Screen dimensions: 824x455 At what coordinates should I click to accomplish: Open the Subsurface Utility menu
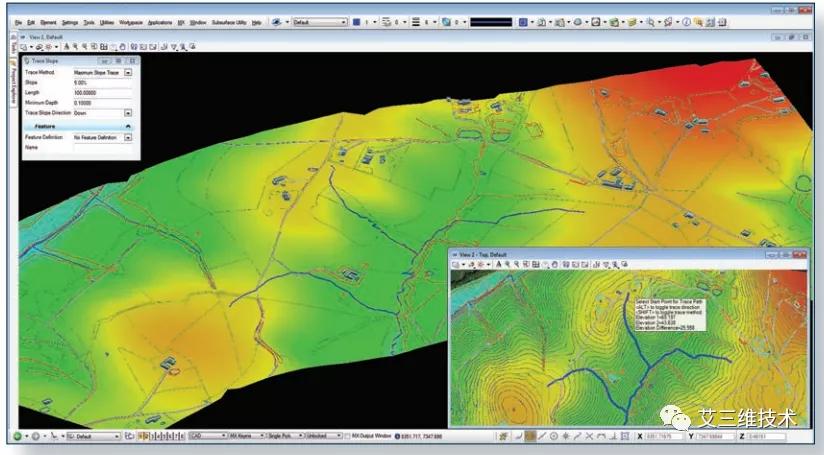pos(229,21)
